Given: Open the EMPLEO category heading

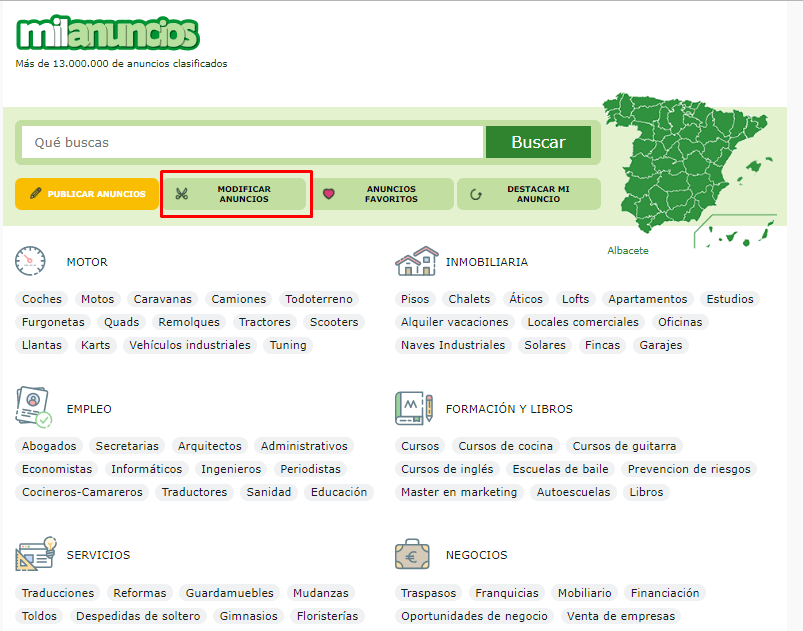Looking at the screenshot, I should point(89,409).
